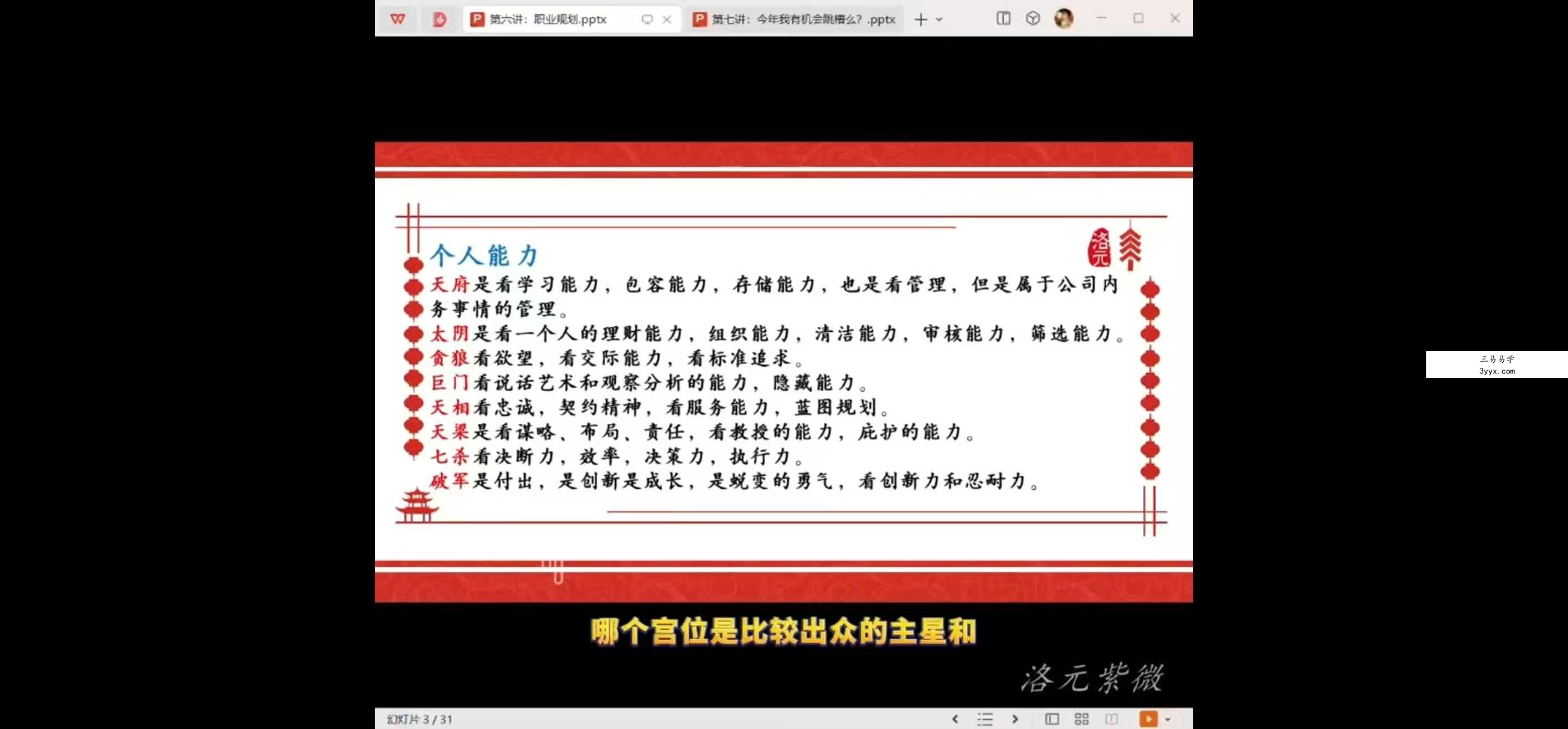Image resolution: width=1568 pixels, height=729 pixels.
Task: Click the screen icon in 第六讲 tab
Action: pyautogui.click(x=647, y=19)
